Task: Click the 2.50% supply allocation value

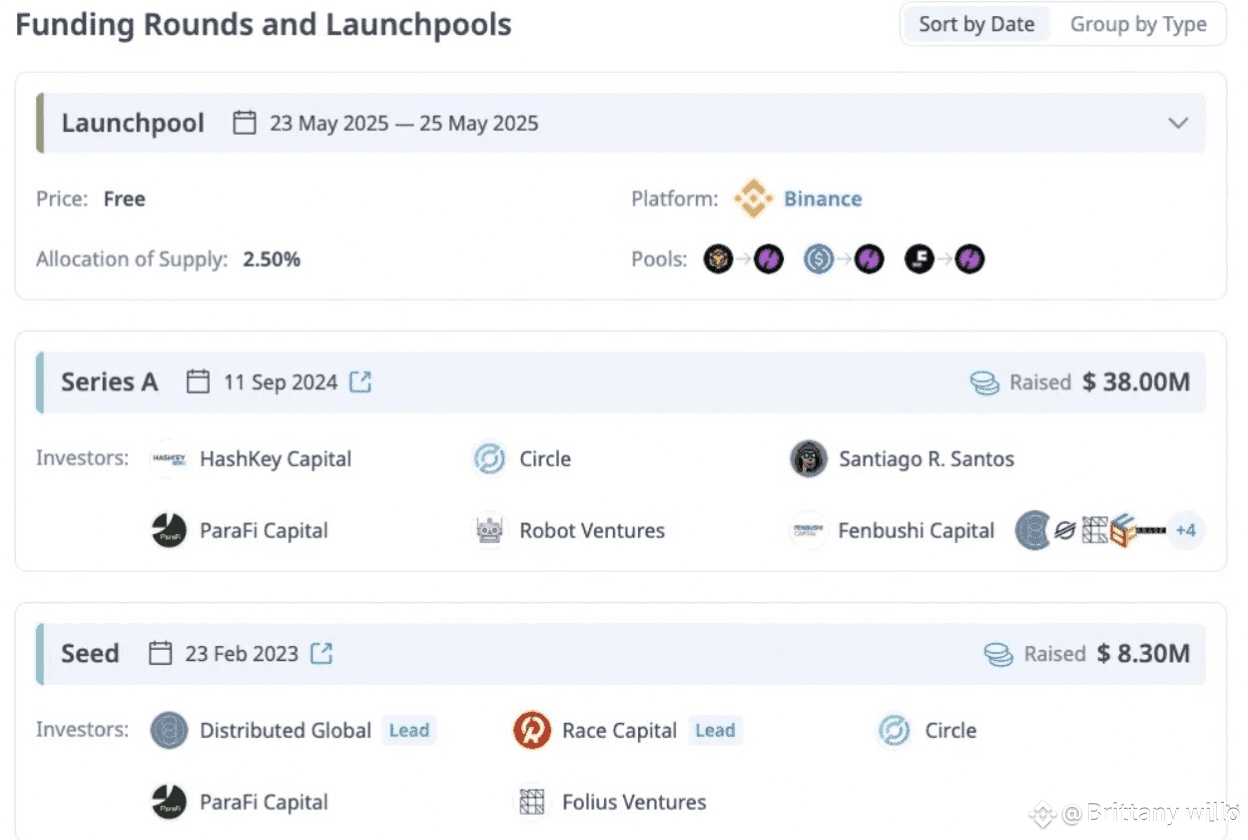Action: tap(272, 260)
